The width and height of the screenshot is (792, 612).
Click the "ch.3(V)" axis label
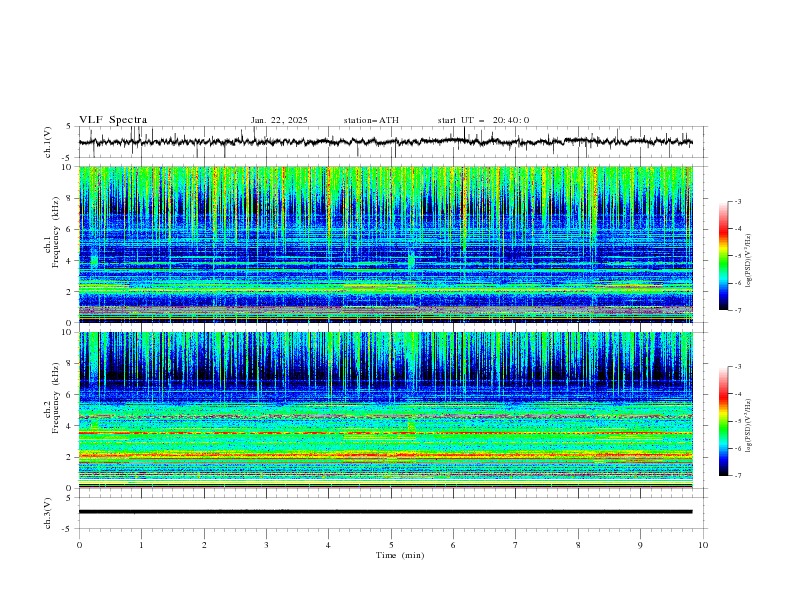[48, 513]
